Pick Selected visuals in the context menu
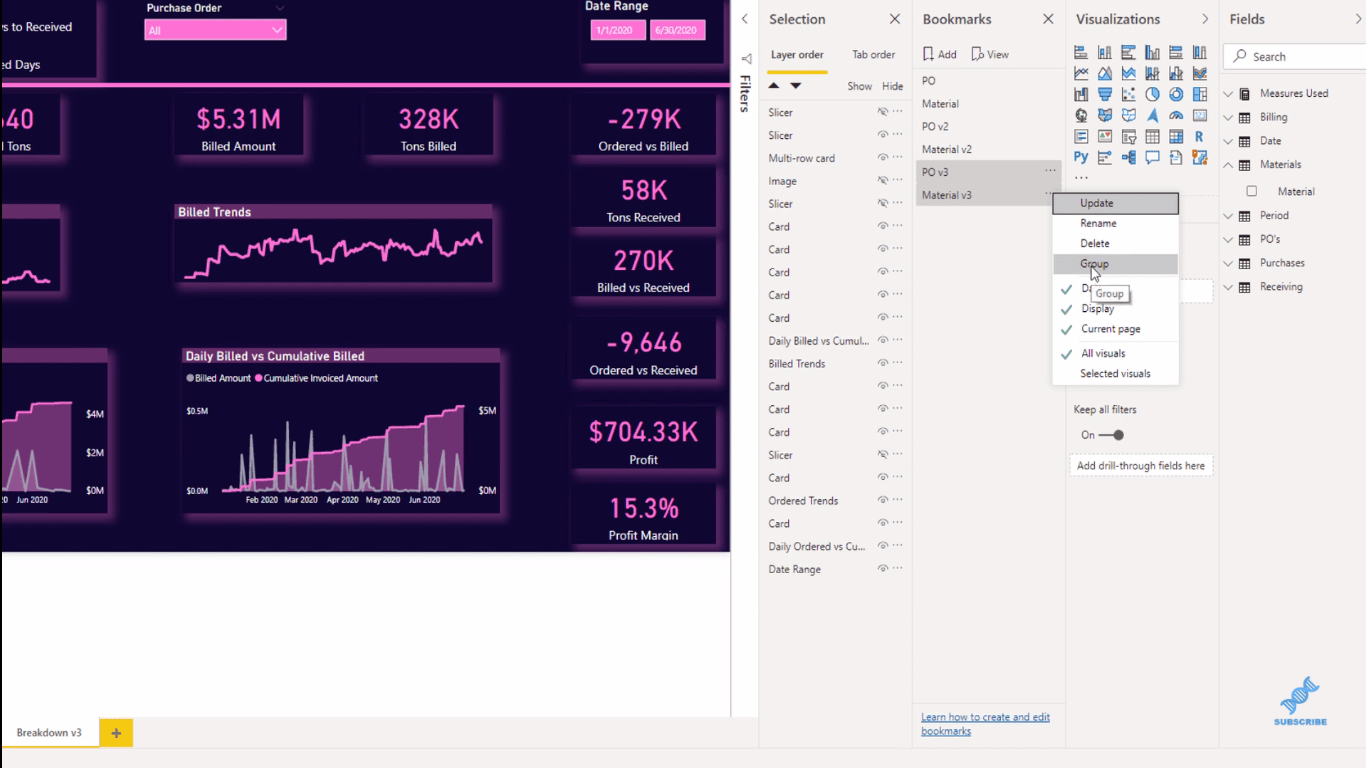 pos(1115,374)
